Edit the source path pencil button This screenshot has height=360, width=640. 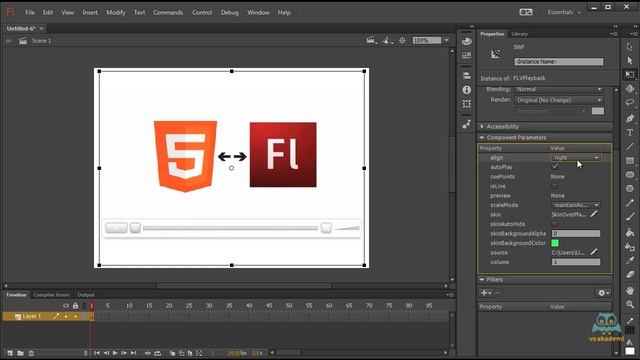(x=594, y=252)
